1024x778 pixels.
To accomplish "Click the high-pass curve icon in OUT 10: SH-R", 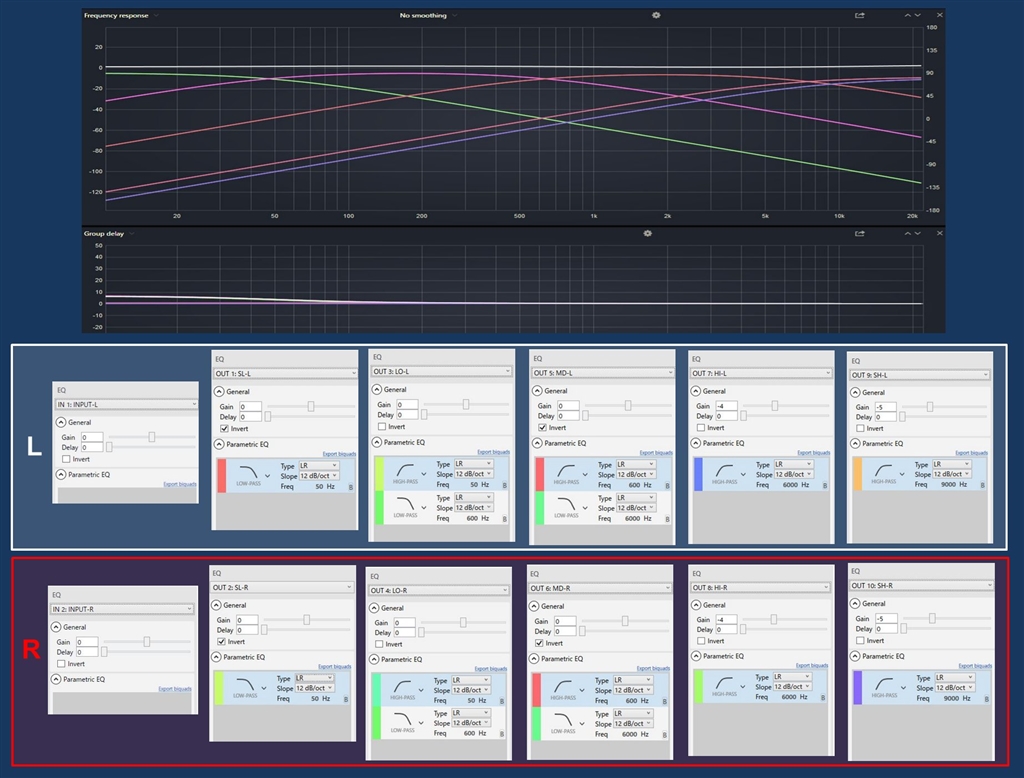I will 883,685.
